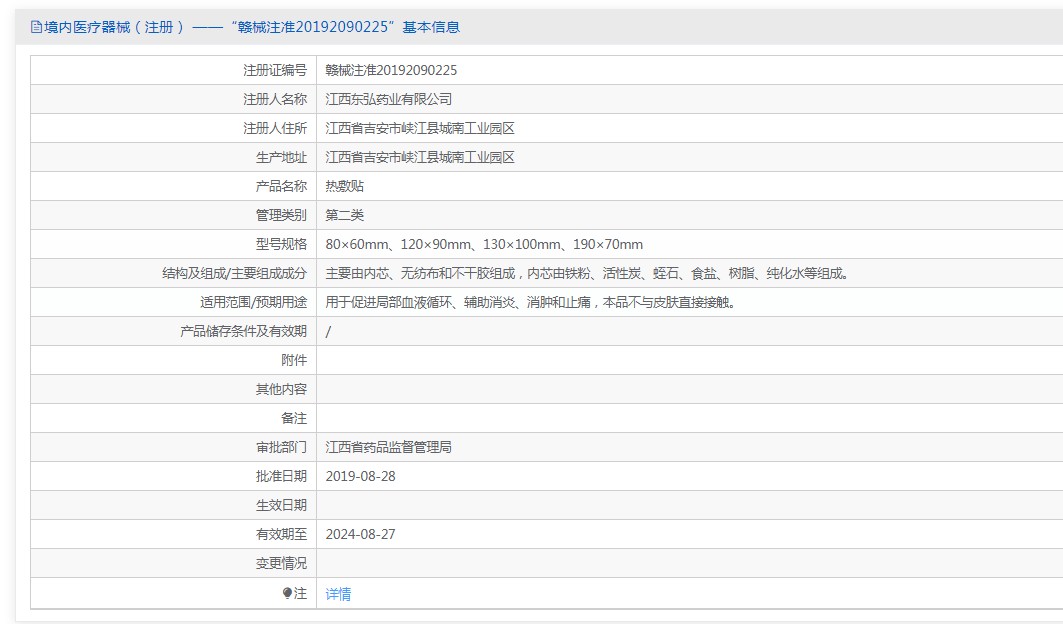Click the 备注 row label
Image resolution: width=1063 pixels, height=624 pixels.
294,418
